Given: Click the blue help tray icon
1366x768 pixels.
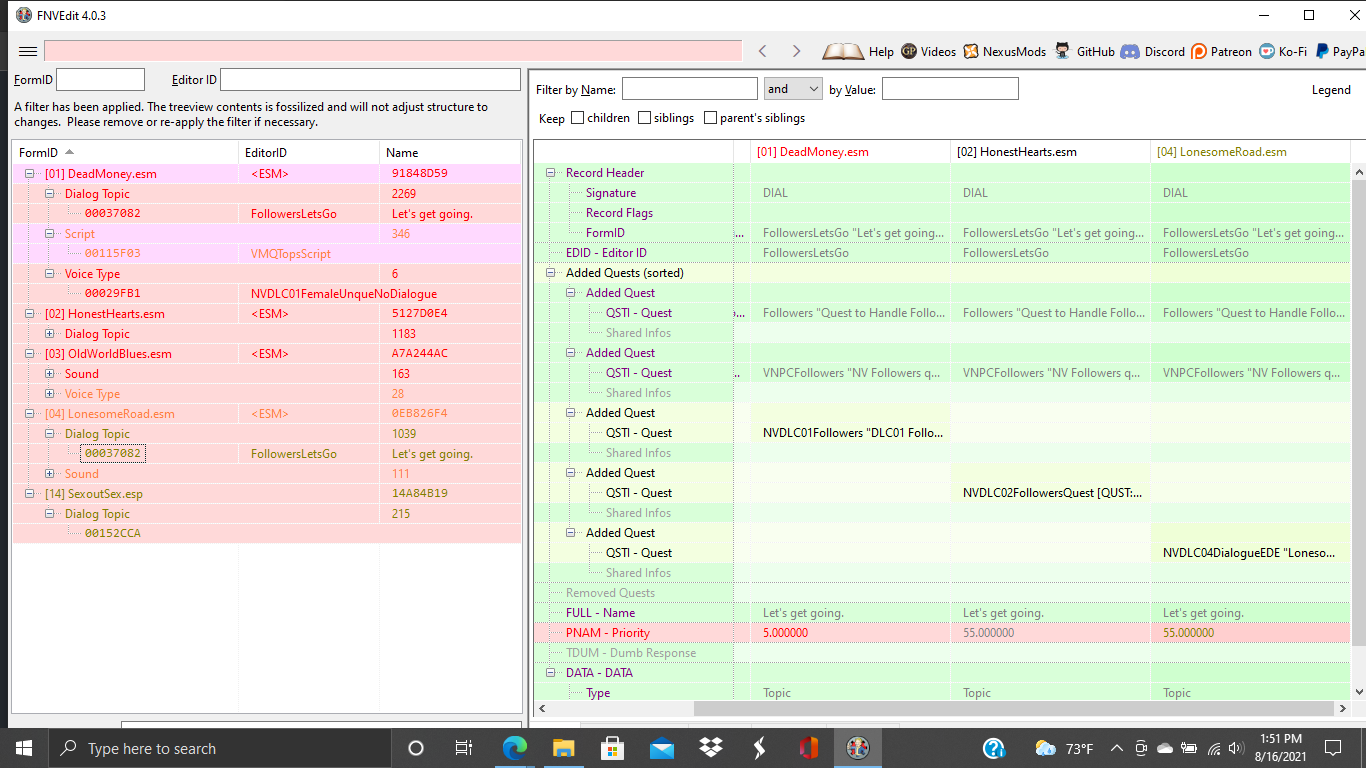Looking at the screenshot, I should (x=994, y=748).
